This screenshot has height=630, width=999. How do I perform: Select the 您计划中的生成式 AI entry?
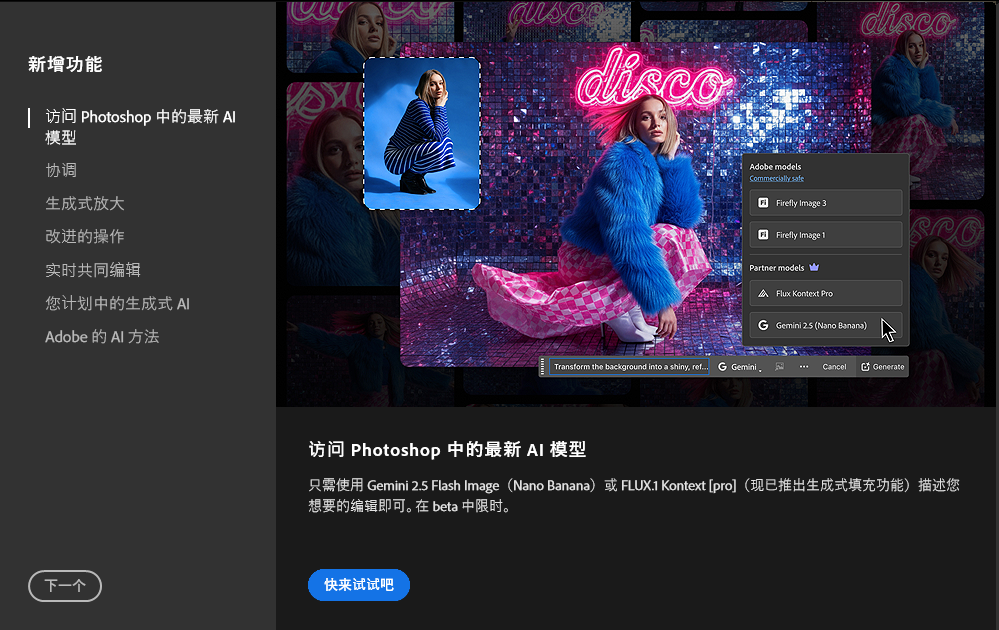(x=117, y=303)
